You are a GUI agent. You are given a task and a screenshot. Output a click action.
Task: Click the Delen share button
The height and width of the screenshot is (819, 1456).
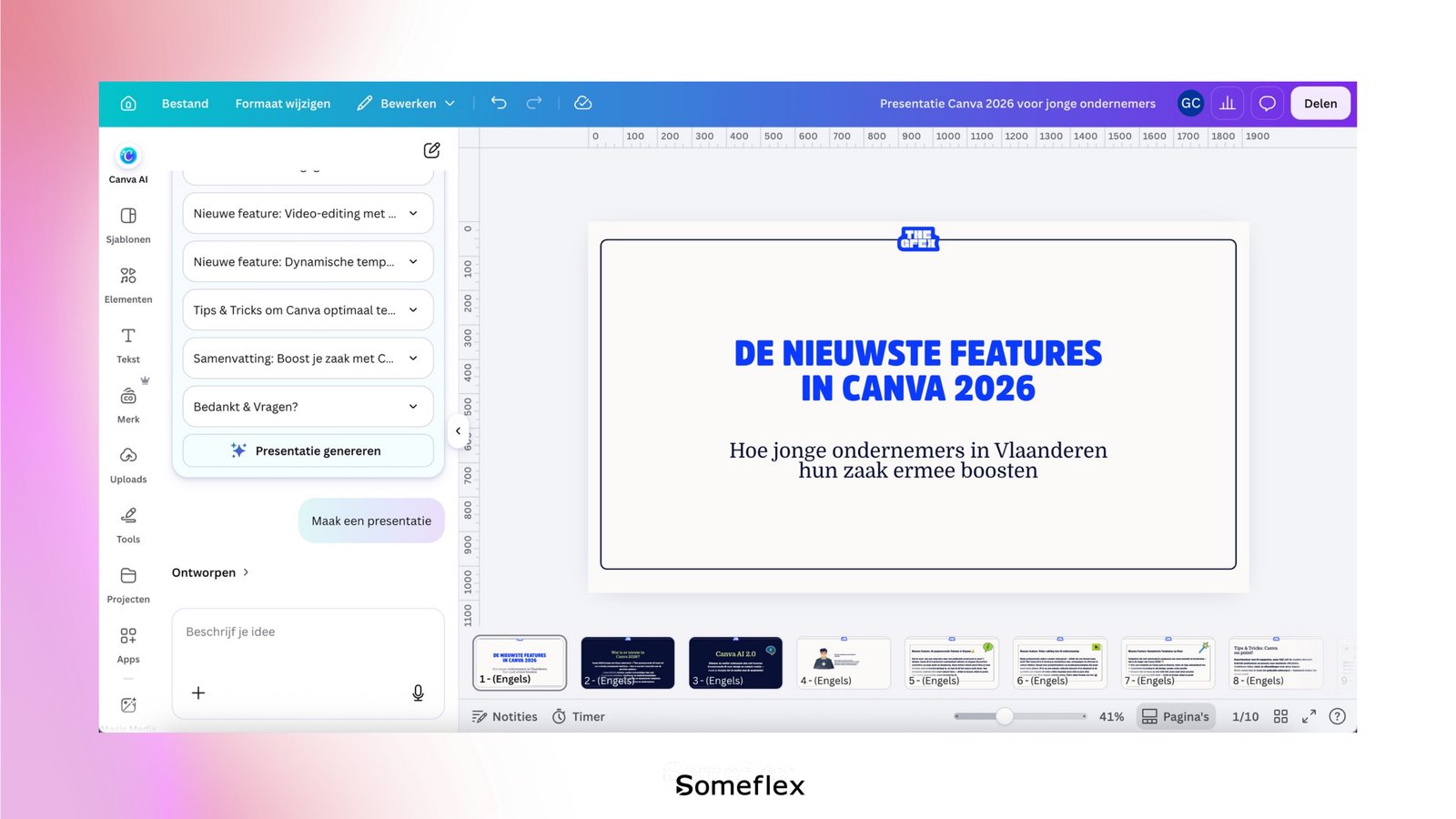click(1320, 104)
